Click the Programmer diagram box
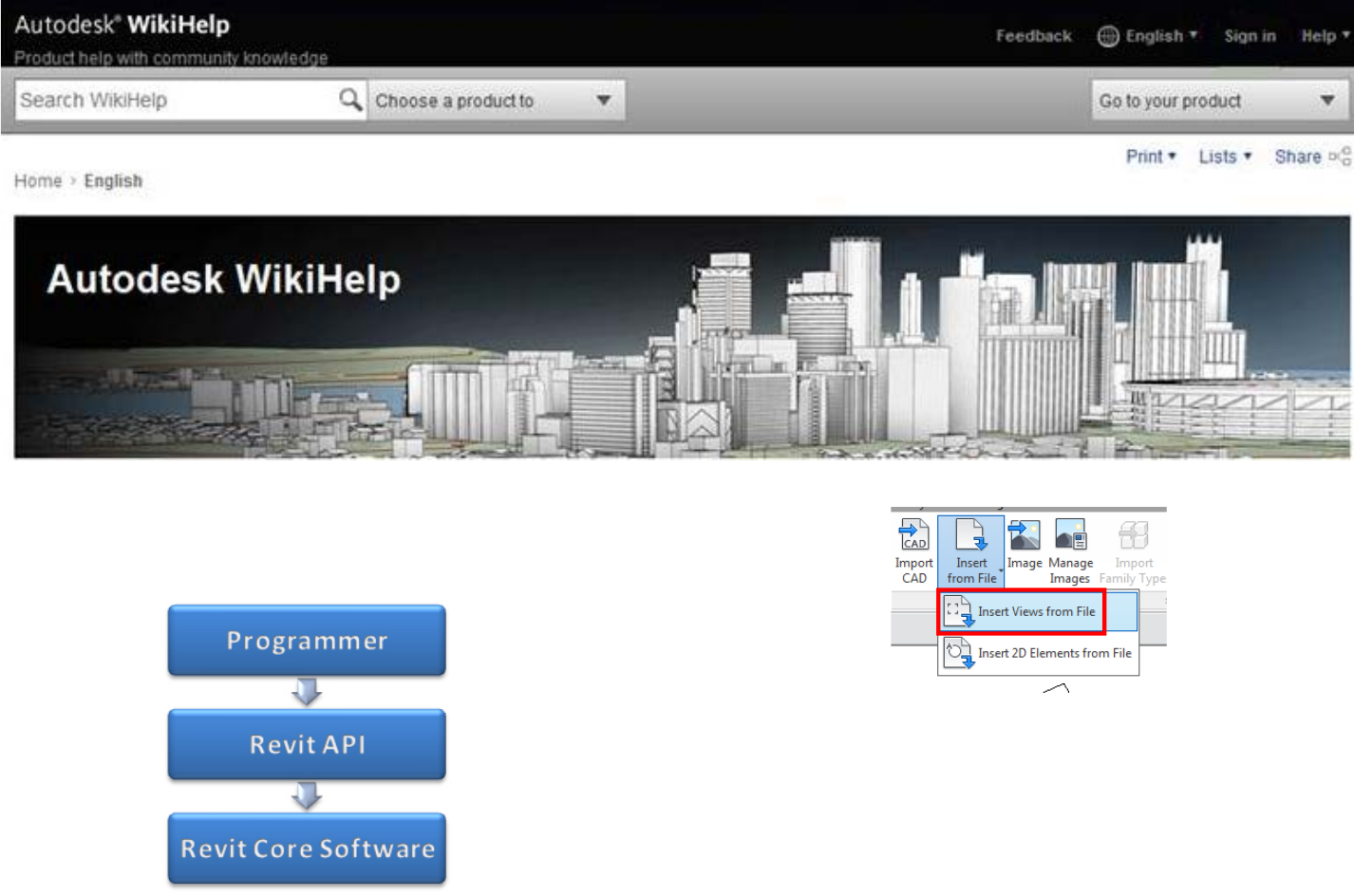The width and height of the screenshot is (1354, 896). click(x=307, y=641)
